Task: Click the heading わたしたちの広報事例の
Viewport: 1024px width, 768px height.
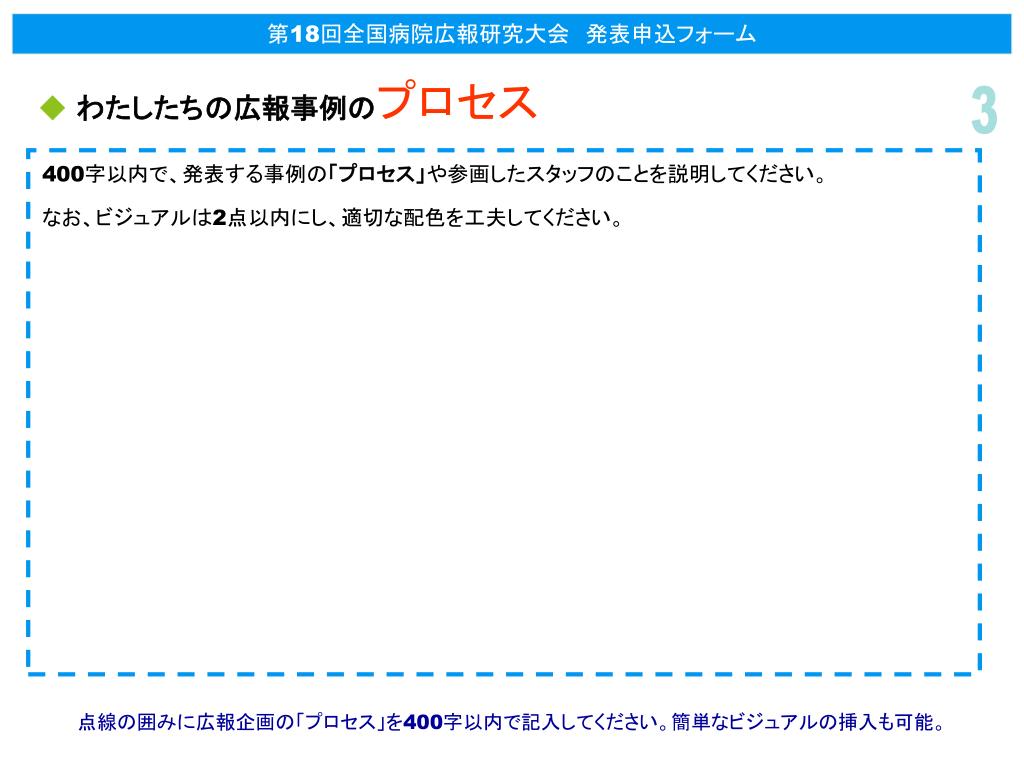Action: tap(226, 108)
